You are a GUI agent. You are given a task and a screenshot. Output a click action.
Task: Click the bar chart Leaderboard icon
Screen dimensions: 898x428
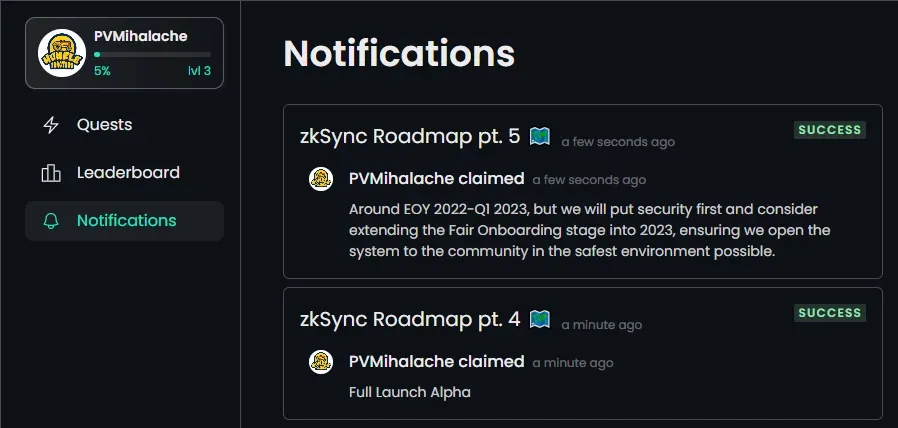(51, 173)
